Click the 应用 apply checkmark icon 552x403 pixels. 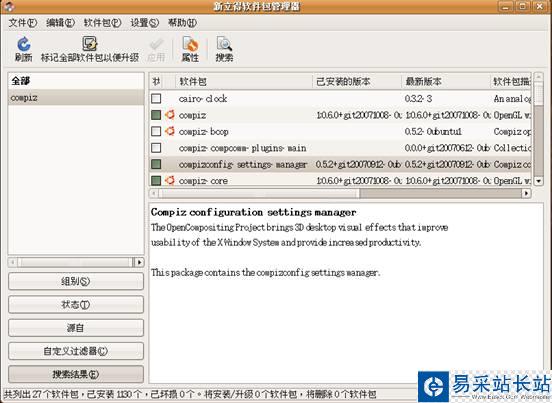pos(156,44)
